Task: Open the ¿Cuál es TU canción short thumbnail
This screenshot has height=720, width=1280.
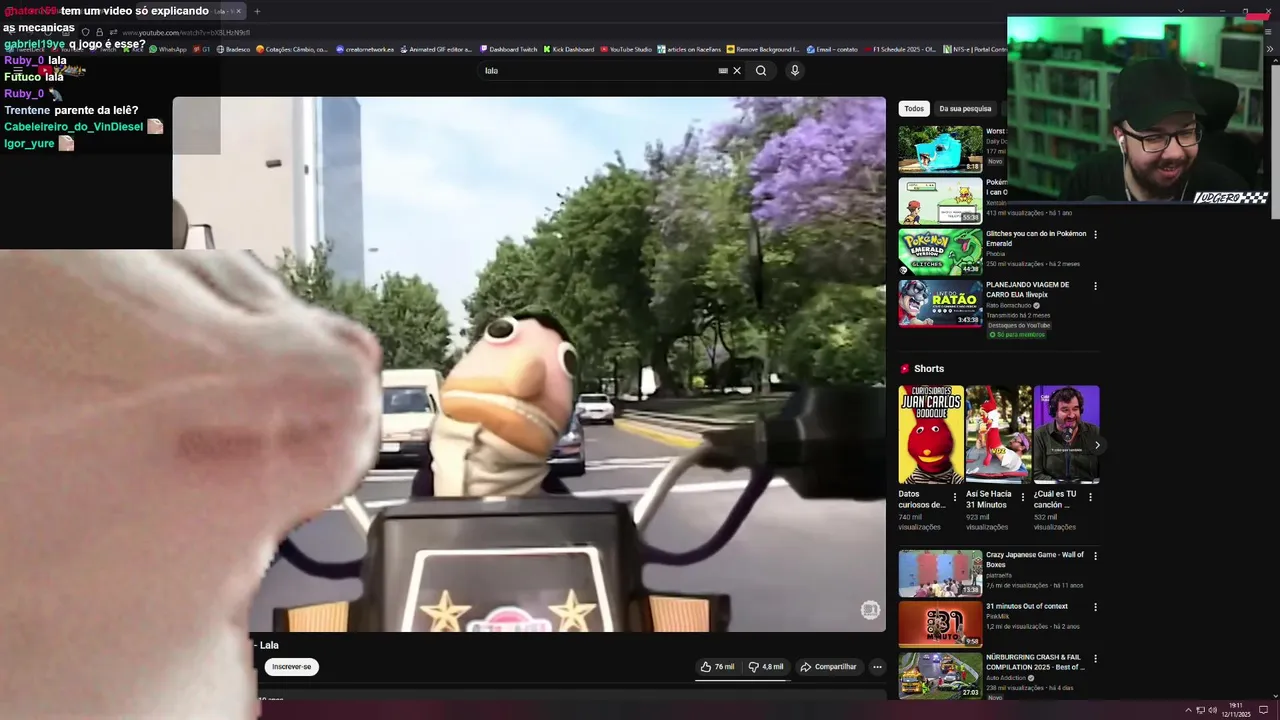Action: coord(1066,435)
